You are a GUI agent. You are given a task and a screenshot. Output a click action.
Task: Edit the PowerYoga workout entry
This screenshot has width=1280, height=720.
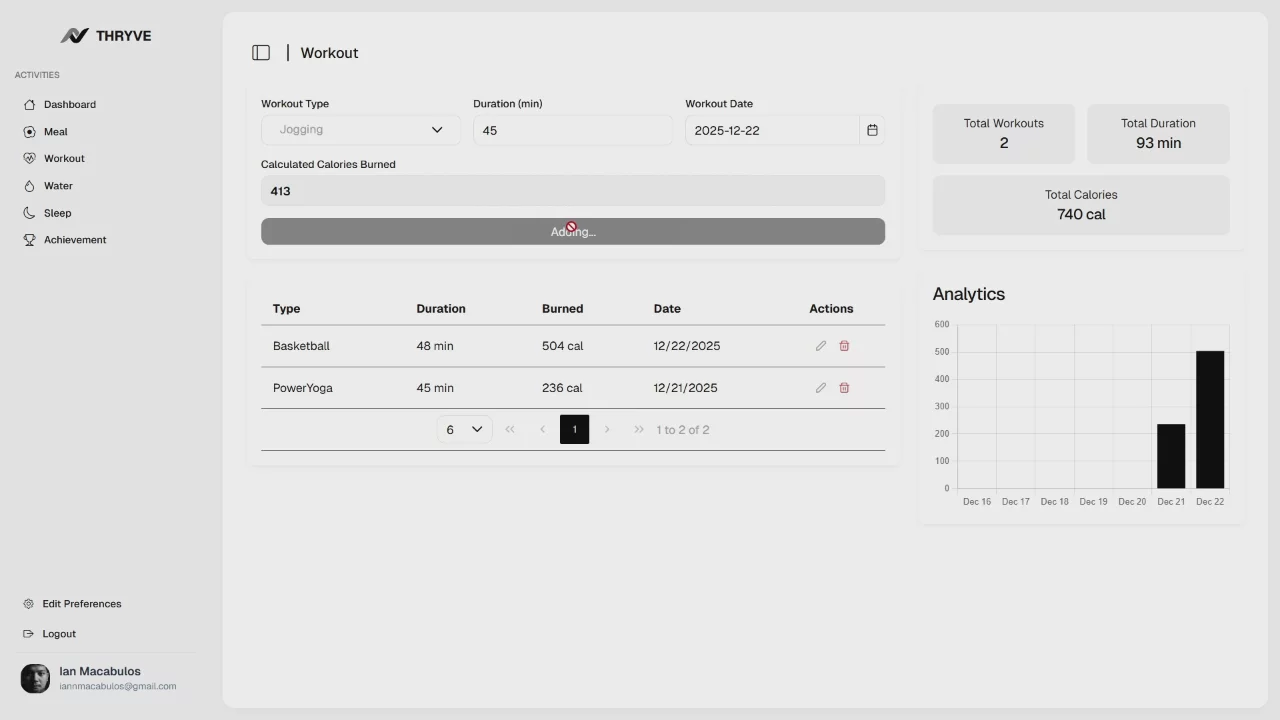[821, 388]
